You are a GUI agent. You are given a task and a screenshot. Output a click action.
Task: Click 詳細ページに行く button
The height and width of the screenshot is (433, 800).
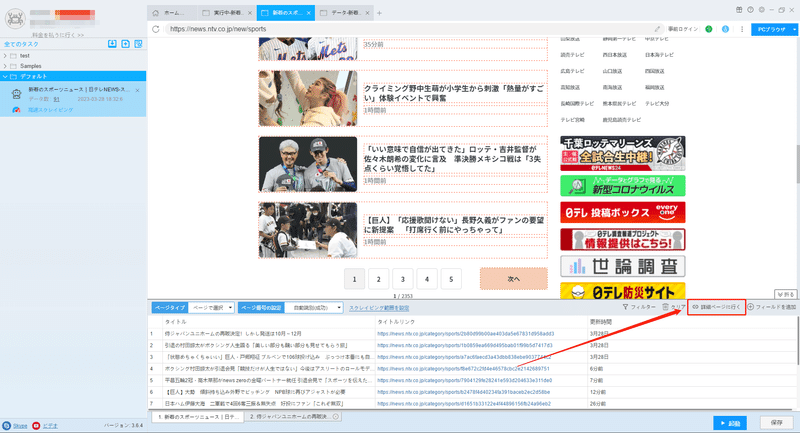coord(716,307)
